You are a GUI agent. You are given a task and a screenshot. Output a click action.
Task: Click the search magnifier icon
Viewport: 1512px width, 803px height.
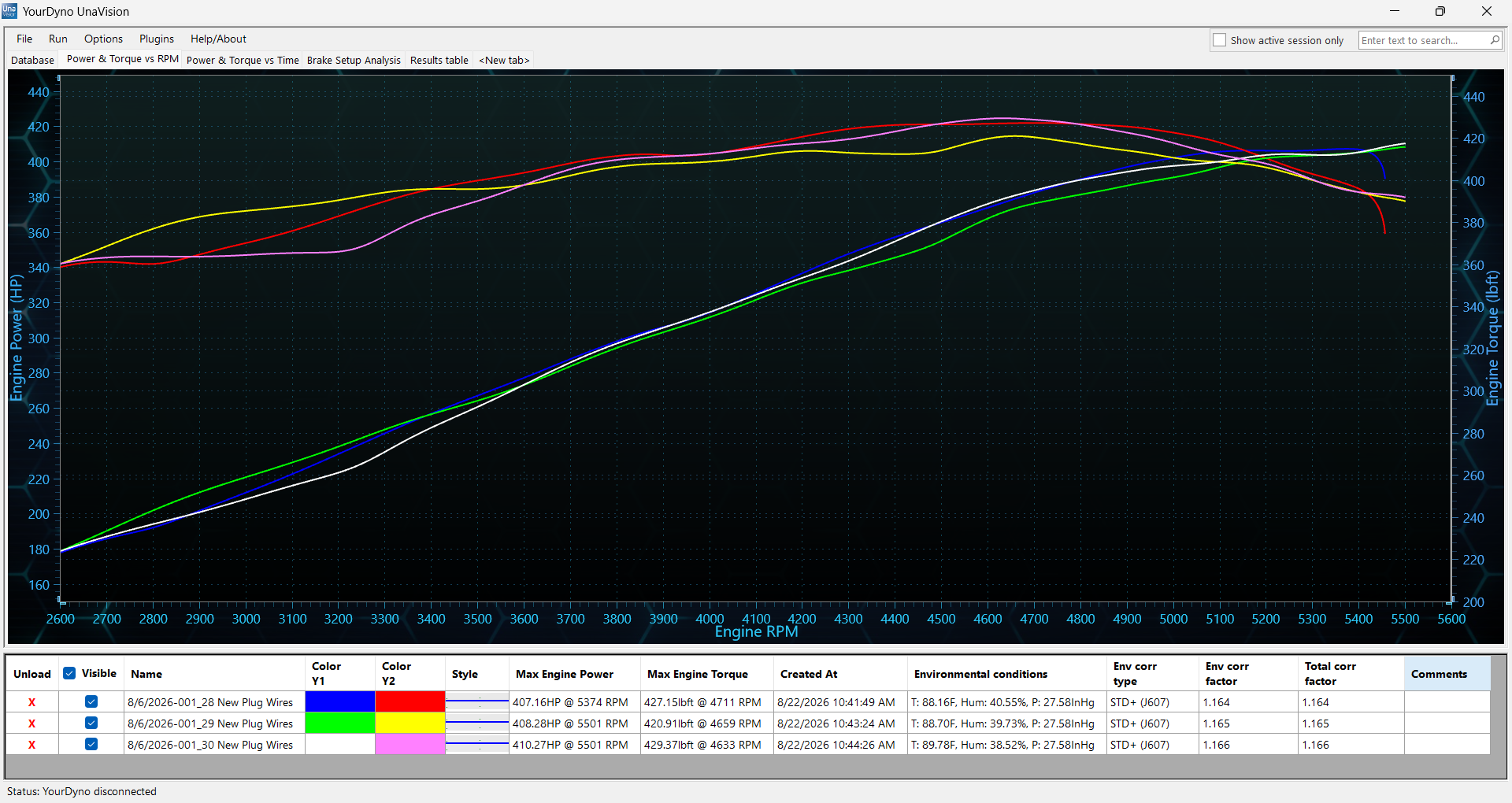coord(1495,40)
